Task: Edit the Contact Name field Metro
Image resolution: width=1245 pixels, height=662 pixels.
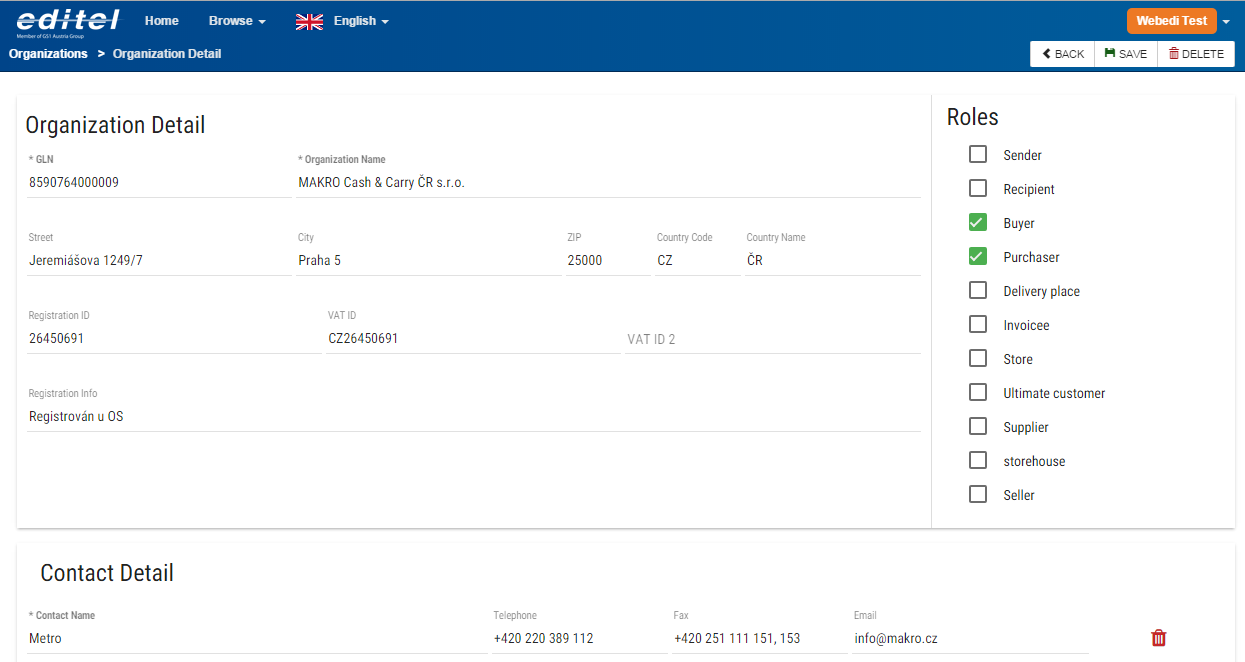Action: pos(257,639)
